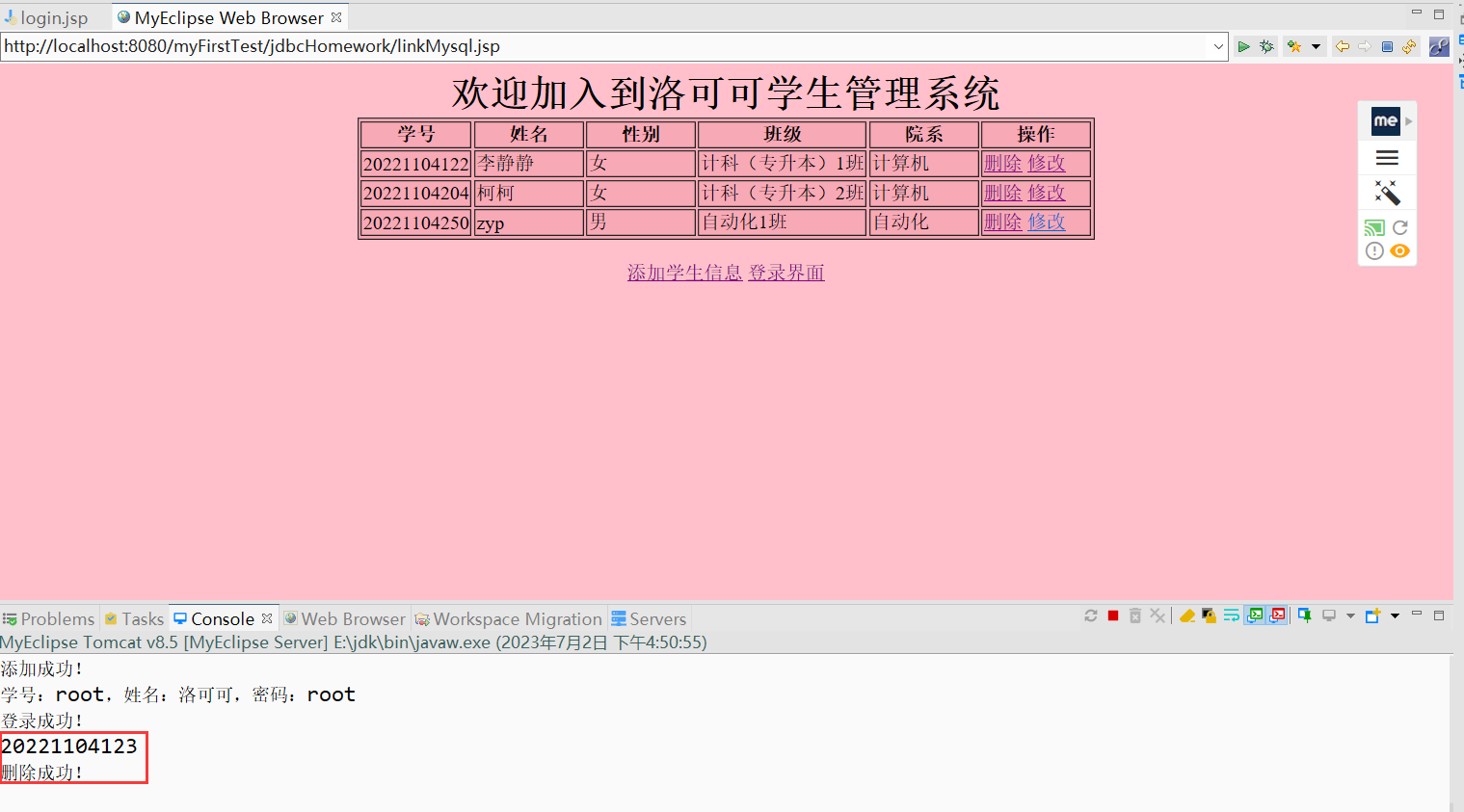Image resolution: width=1464 pixels, height=812 pixels.
Task: Click the display selected console monitor icon
Action: pos(1329,616)
